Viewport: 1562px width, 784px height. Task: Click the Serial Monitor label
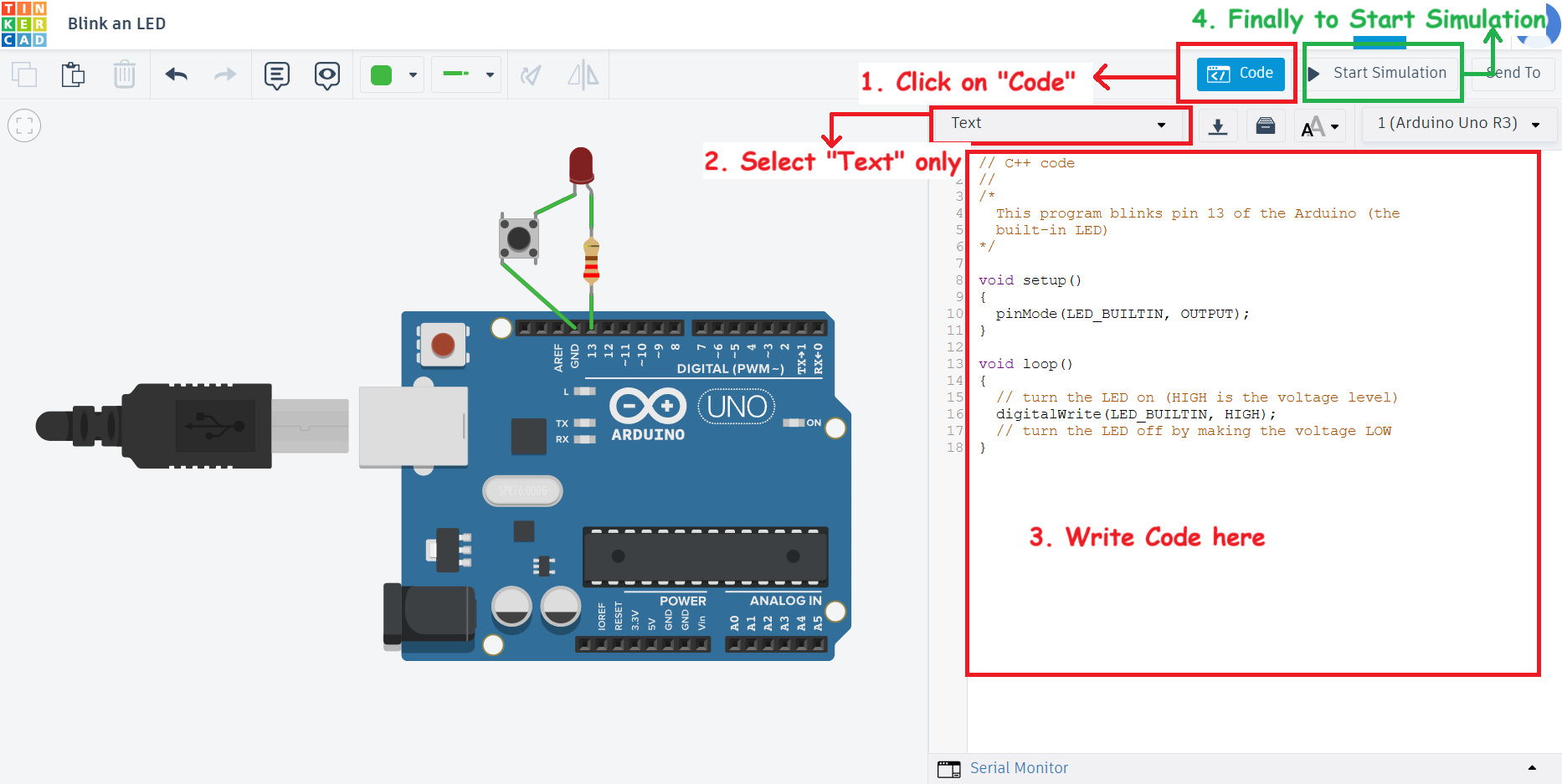point(1019,768)
